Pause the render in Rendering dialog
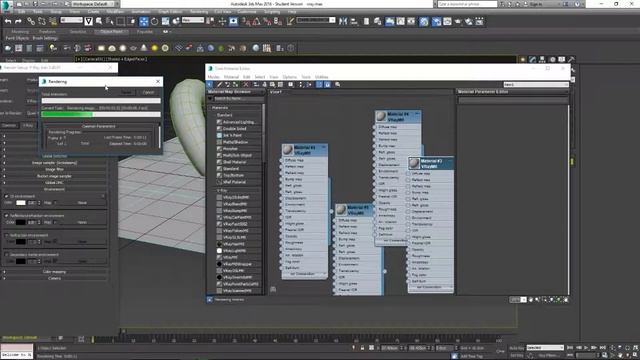Image resolution: width=640 pixels, height=360 pixels. (127, 93)
